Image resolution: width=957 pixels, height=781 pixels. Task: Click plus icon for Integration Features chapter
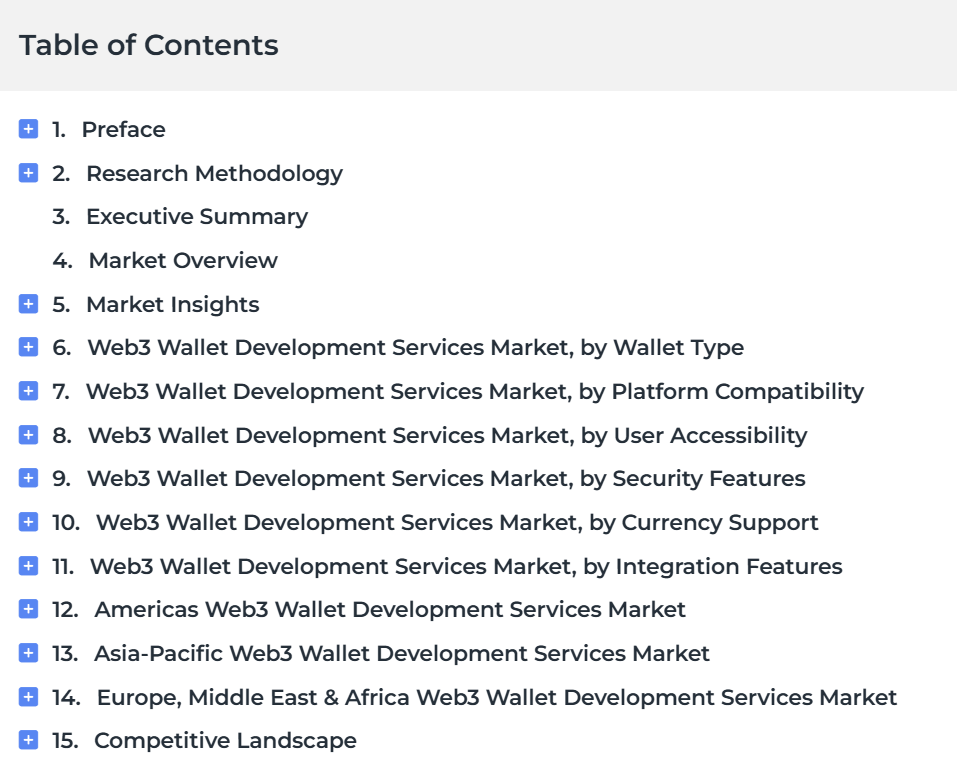[x=28, y=566]
